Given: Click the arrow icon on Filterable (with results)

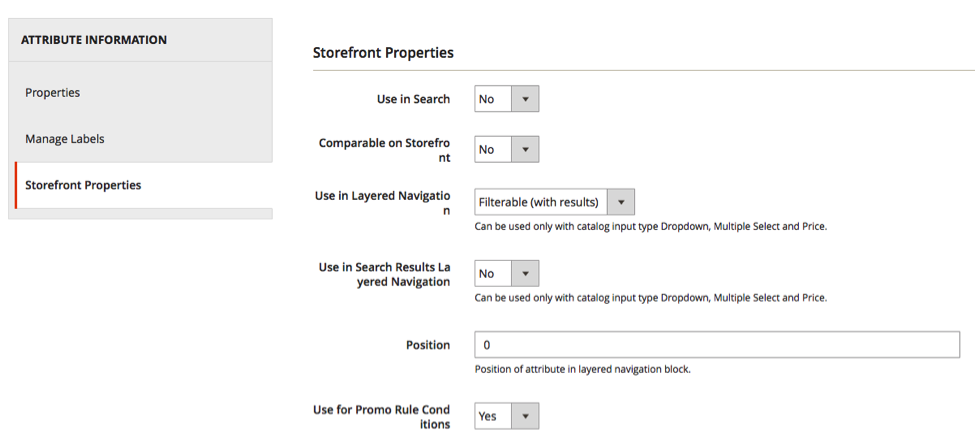Looking at the screenshot, I should click(x=621, y=202).
